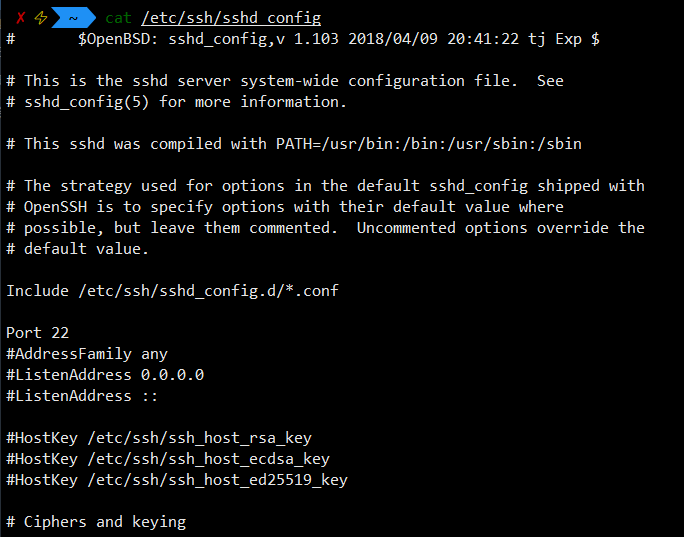The image size is (684, 537).
Task: Click the yellow lightning bolt prompt icon
Action: [x=41, y=18]
